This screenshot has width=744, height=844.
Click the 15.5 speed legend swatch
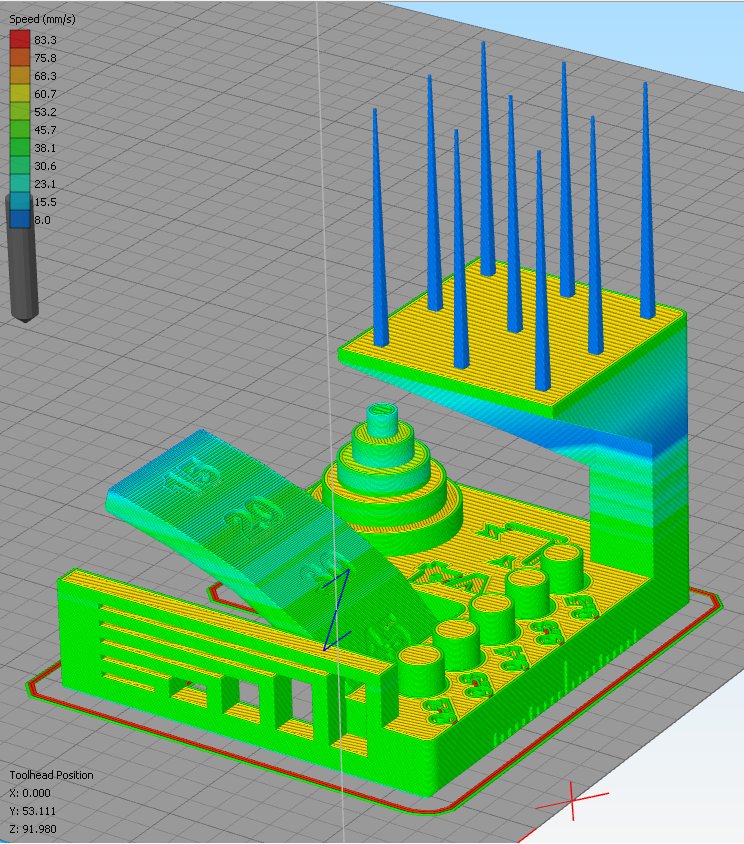coord(20,202)
